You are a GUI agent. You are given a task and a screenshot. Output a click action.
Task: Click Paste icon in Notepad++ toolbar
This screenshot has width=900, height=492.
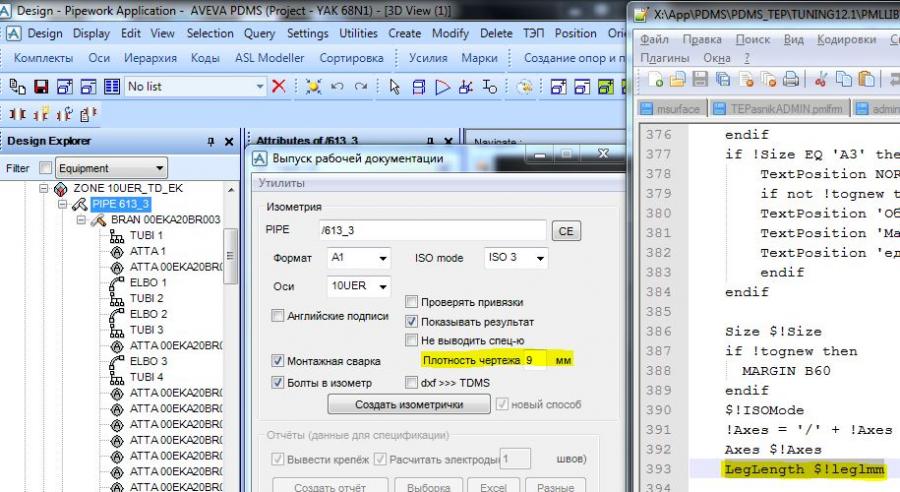coord(866,79)
